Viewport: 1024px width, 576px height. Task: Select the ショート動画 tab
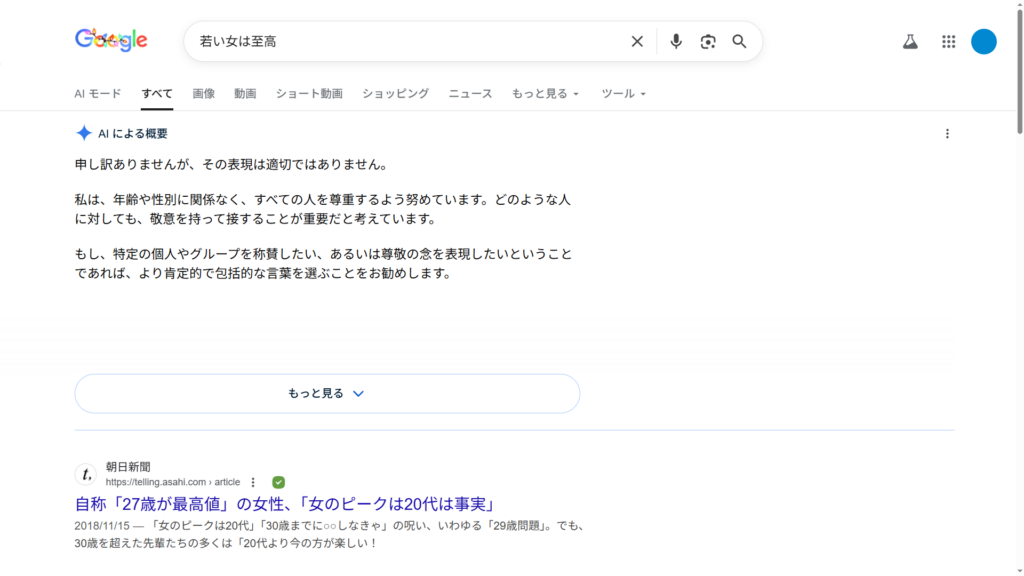click(x=309, y=94)
